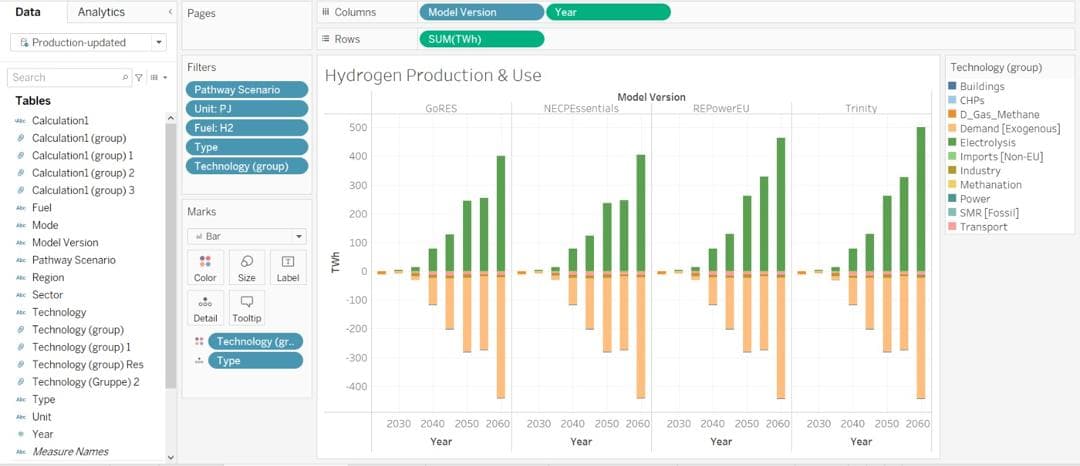This screenshot has height=466, width=1080.
Task: Click the search magnifier icon in Data pane
Action: pos(125,78)
